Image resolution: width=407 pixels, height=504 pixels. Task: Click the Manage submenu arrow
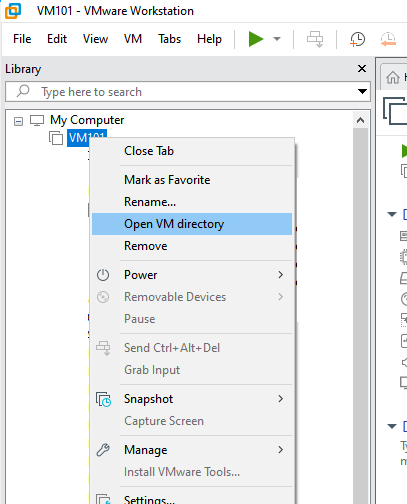(x=281, y=450)
